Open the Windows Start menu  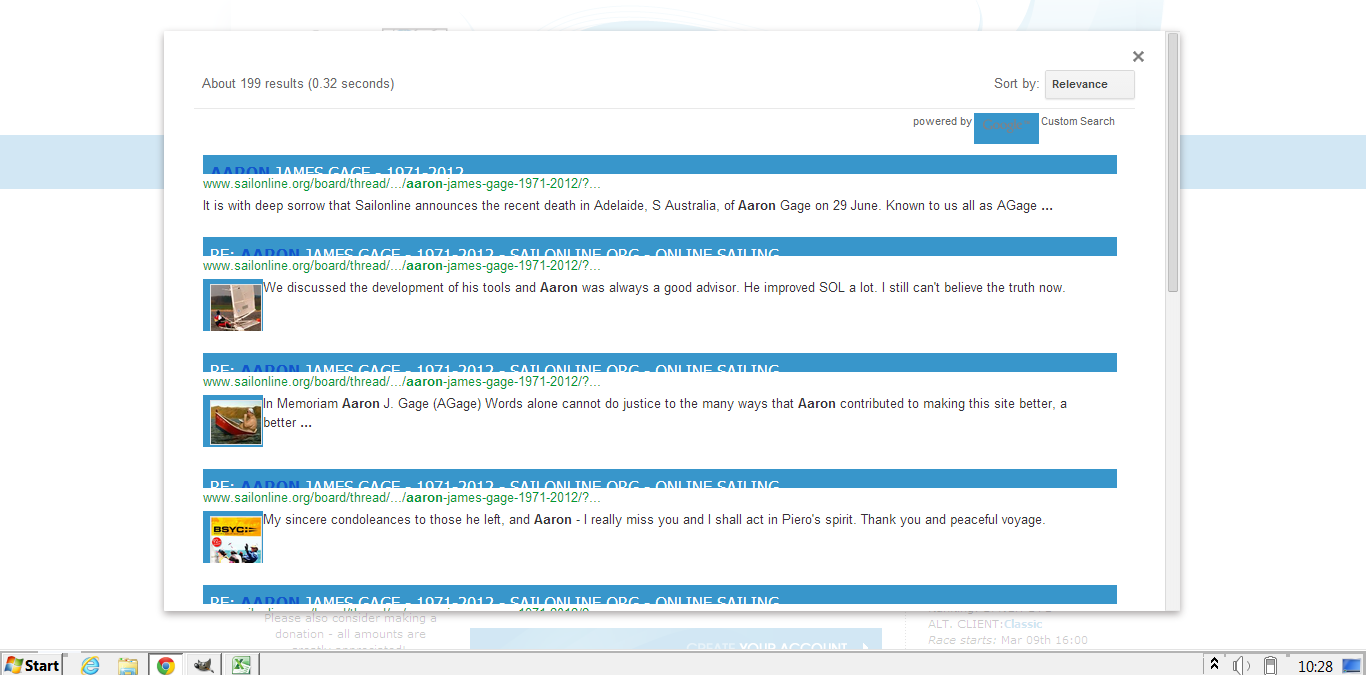pos(32,664)
